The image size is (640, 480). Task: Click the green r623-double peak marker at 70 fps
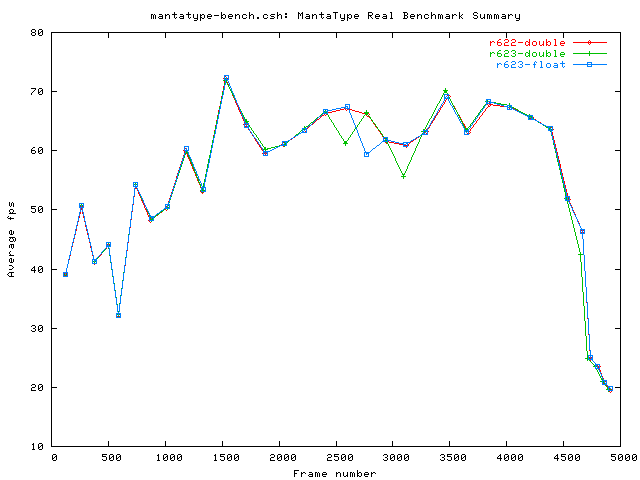[445, 91]
